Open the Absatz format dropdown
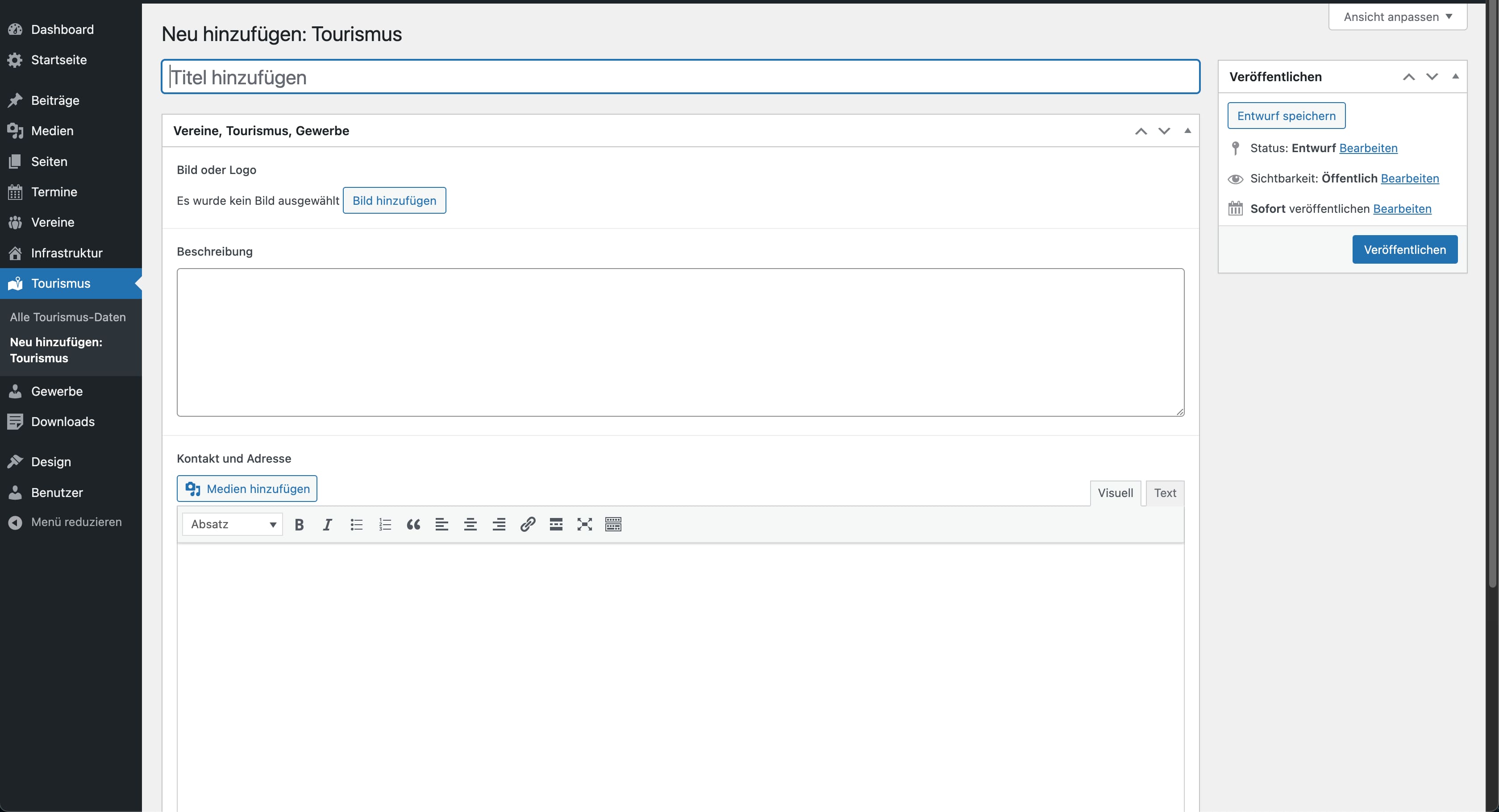 click(233, 524)
